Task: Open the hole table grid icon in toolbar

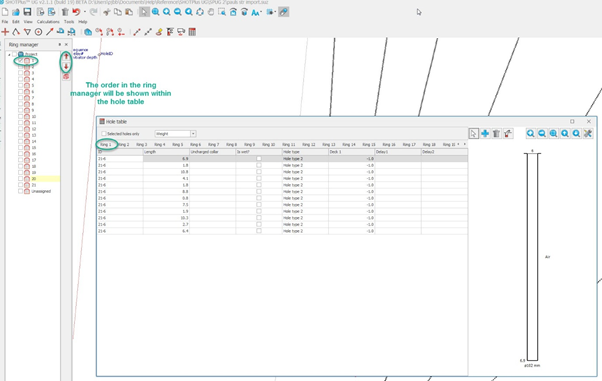Action: click(192, 32)
